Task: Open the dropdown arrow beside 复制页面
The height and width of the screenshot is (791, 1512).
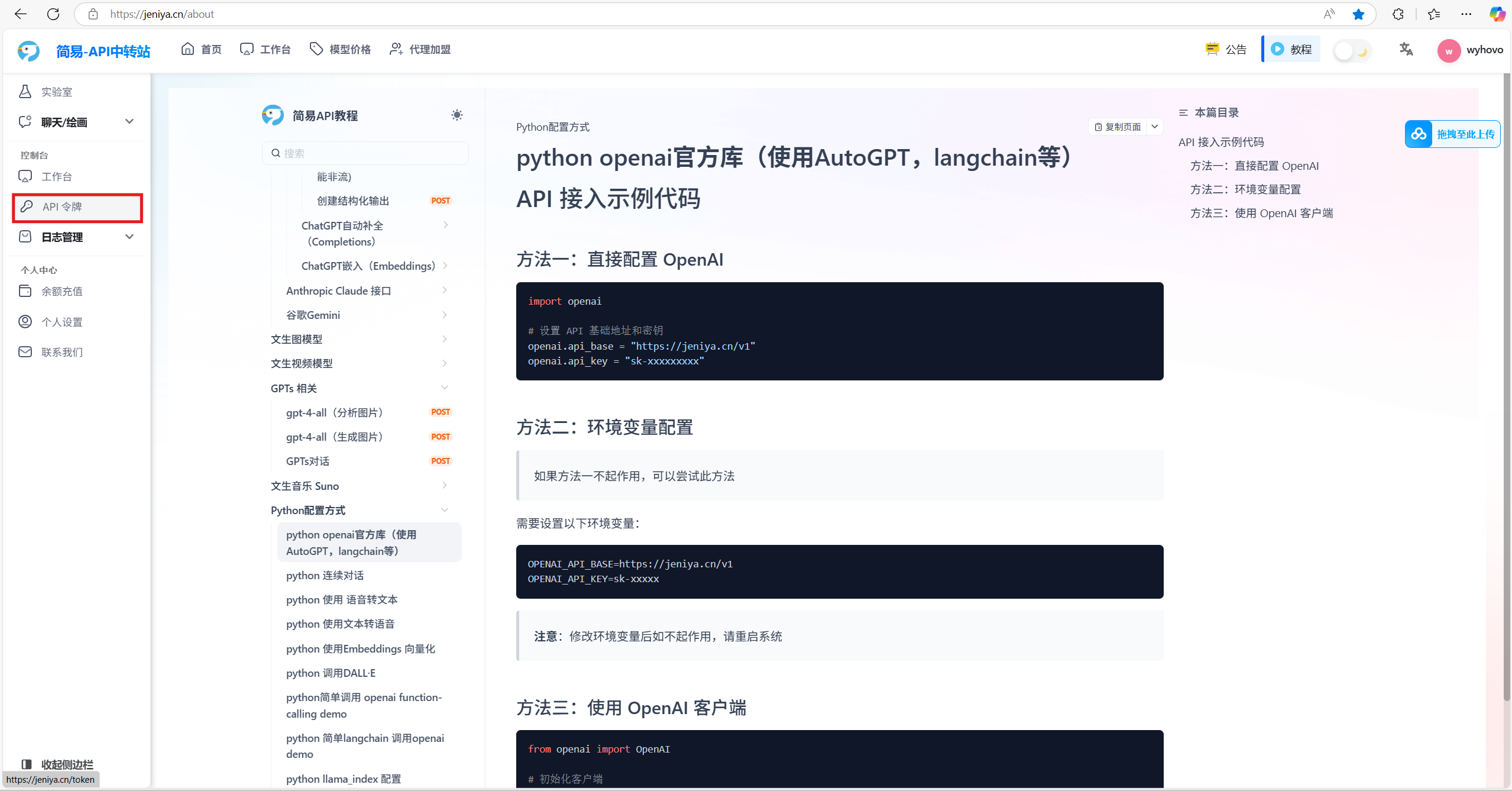Action: 1154,127
